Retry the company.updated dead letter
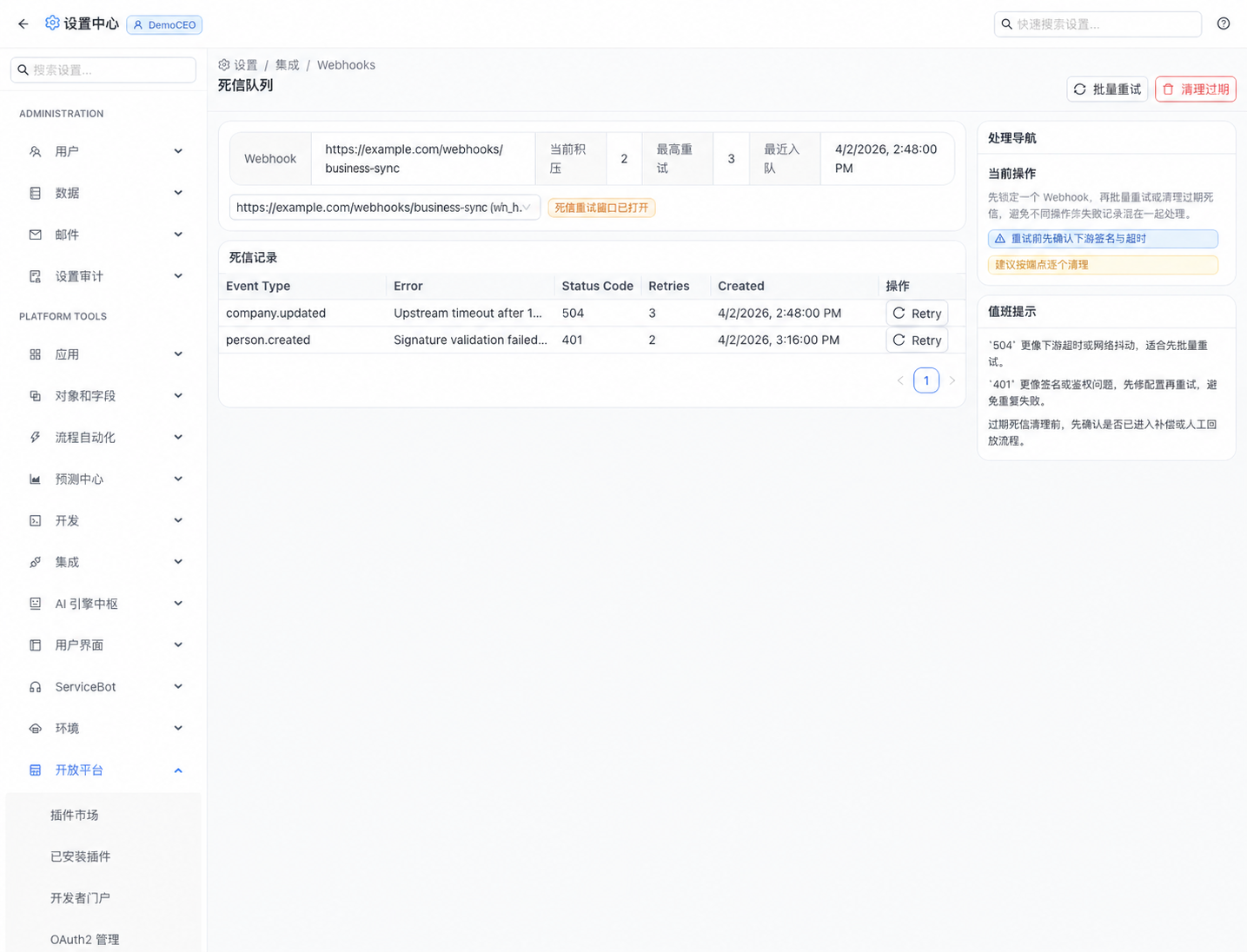Viewport: 1247px width, 952px height. [917, 314]
